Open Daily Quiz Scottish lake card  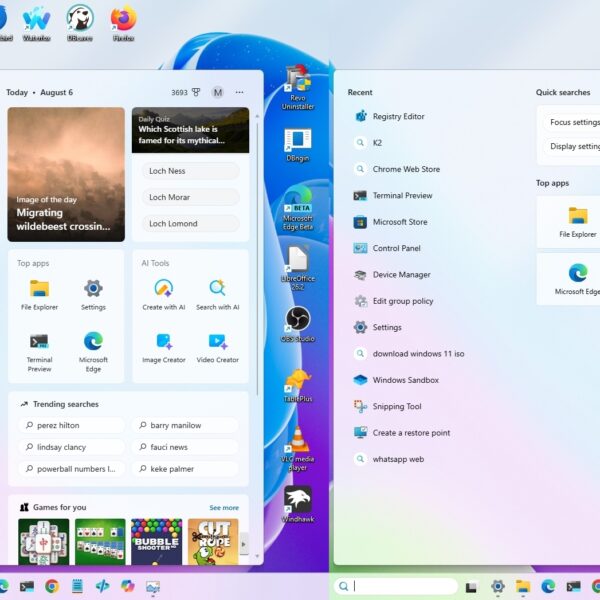191,130
